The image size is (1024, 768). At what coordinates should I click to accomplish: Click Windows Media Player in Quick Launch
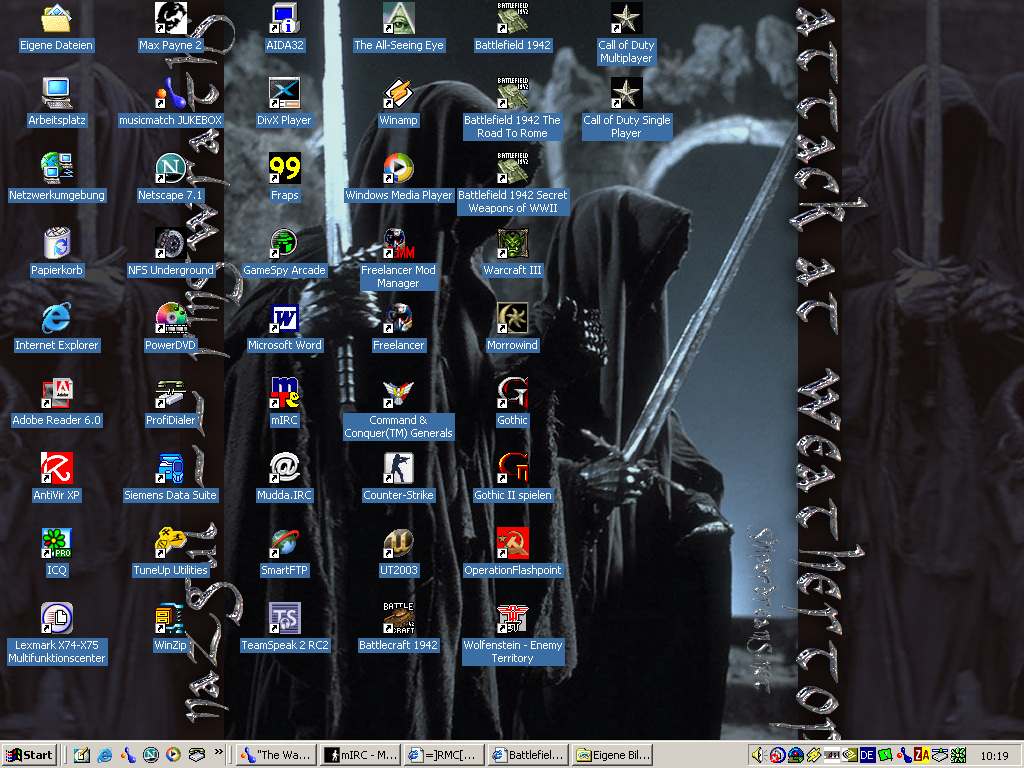tap(174, 755)
